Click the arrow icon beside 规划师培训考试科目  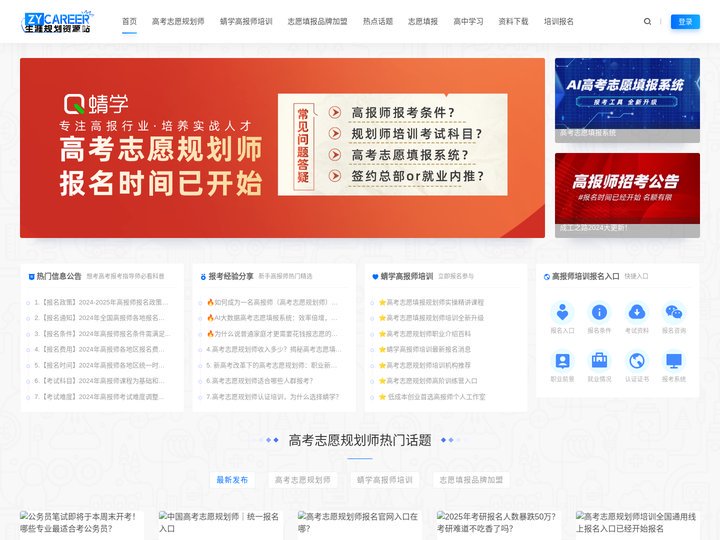click(x=335, y=134)
